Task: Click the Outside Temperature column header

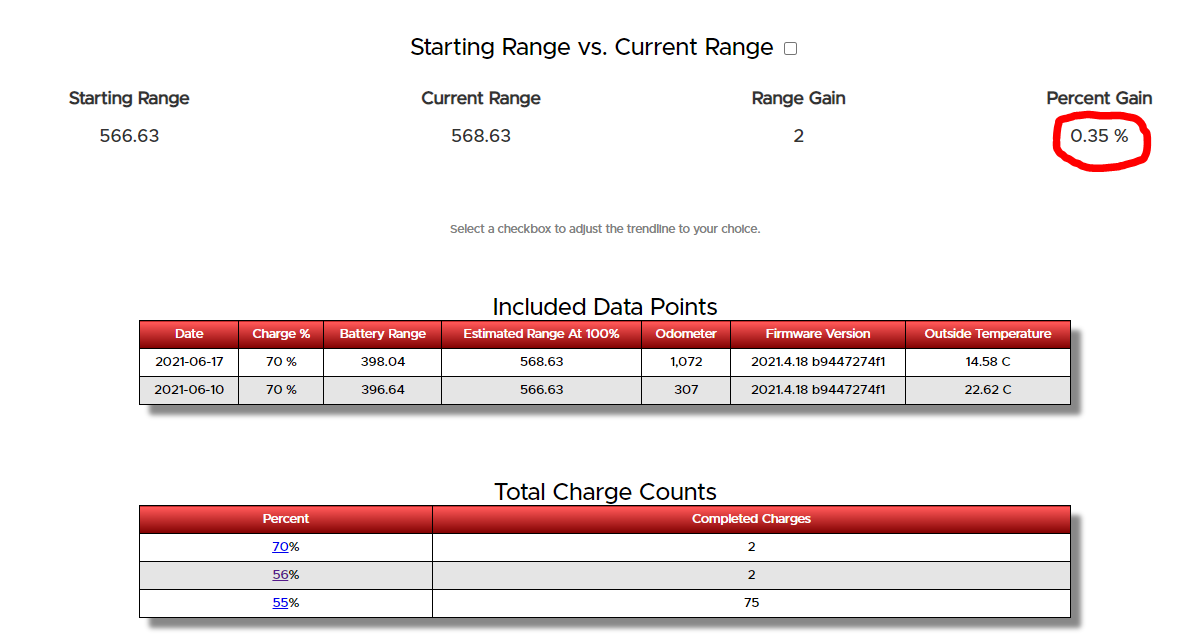Action: click(x=988, y=334)
